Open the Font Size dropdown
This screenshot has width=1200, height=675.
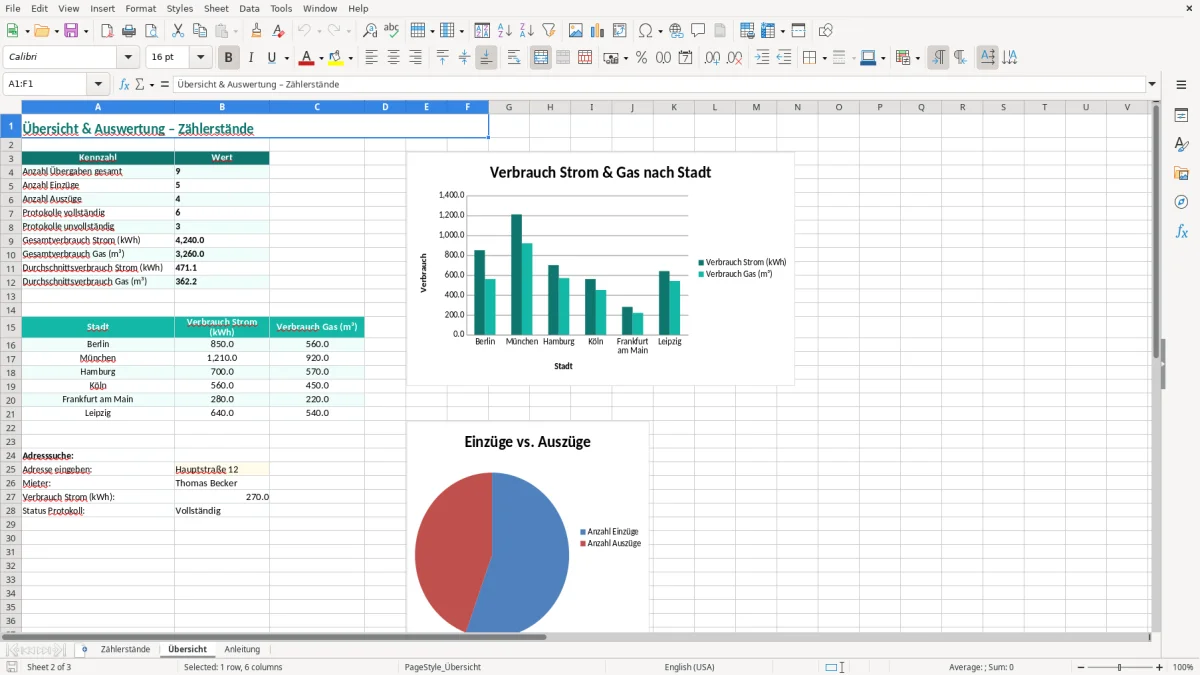[201, 58]
